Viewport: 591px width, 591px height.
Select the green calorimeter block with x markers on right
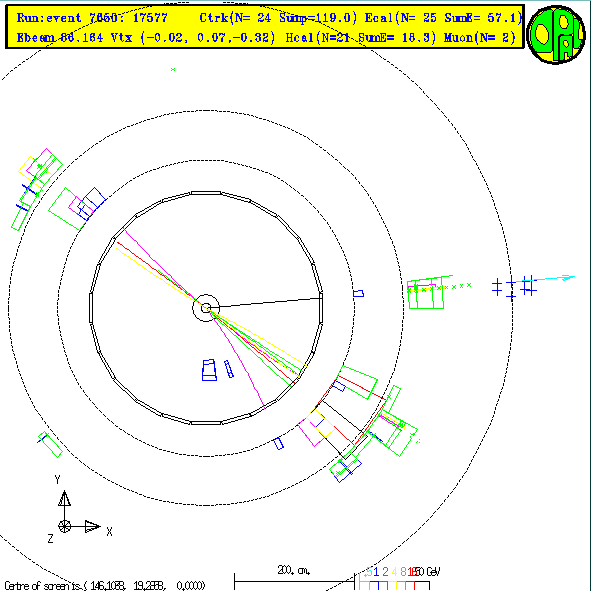coord(426,294)
